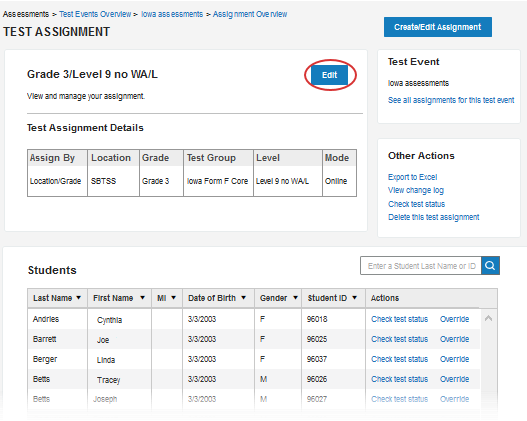Open the Date of Birth sort arrow
Screen dimensions: 527x421
(244, 298)
